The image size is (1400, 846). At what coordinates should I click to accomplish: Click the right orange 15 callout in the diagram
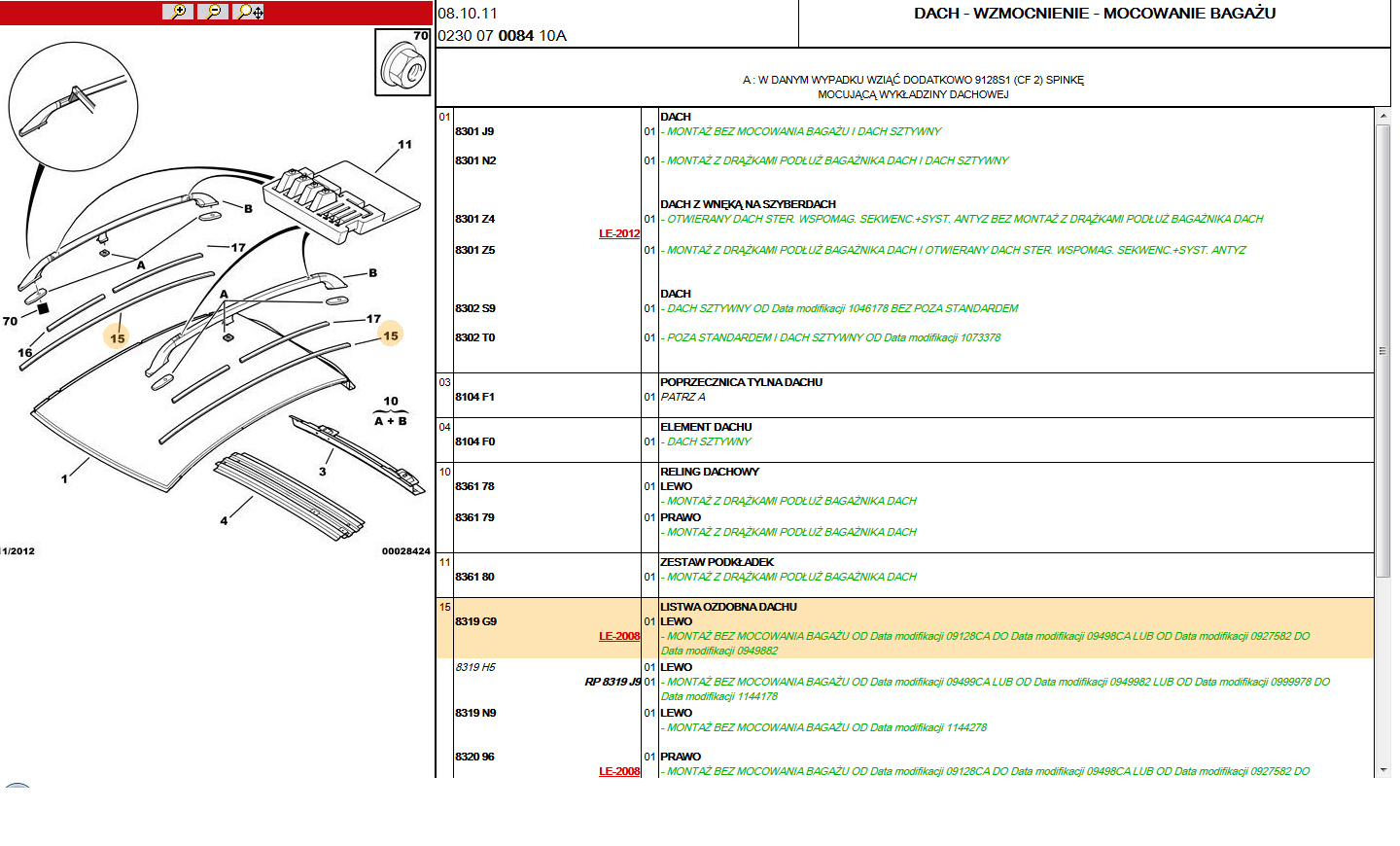tap(391, 334)
